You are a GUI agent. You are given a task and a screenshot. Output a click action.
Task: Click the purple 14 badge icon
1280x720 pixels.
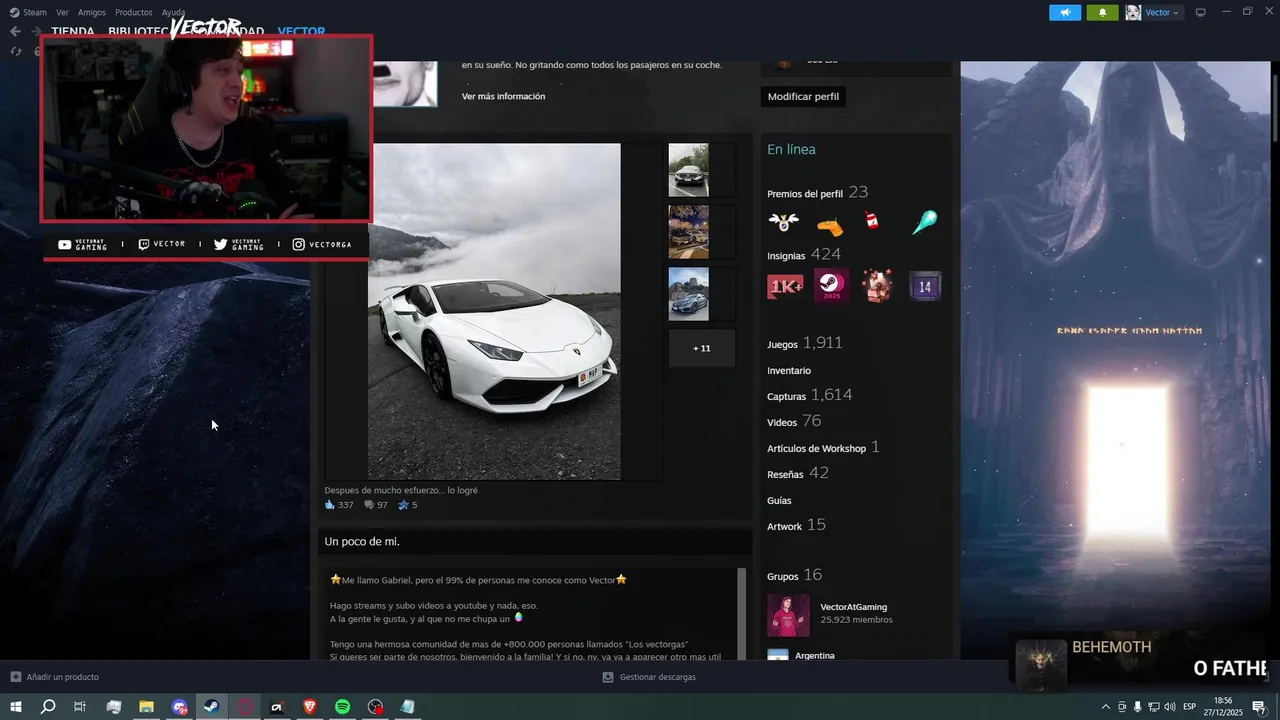pos(925,287)
